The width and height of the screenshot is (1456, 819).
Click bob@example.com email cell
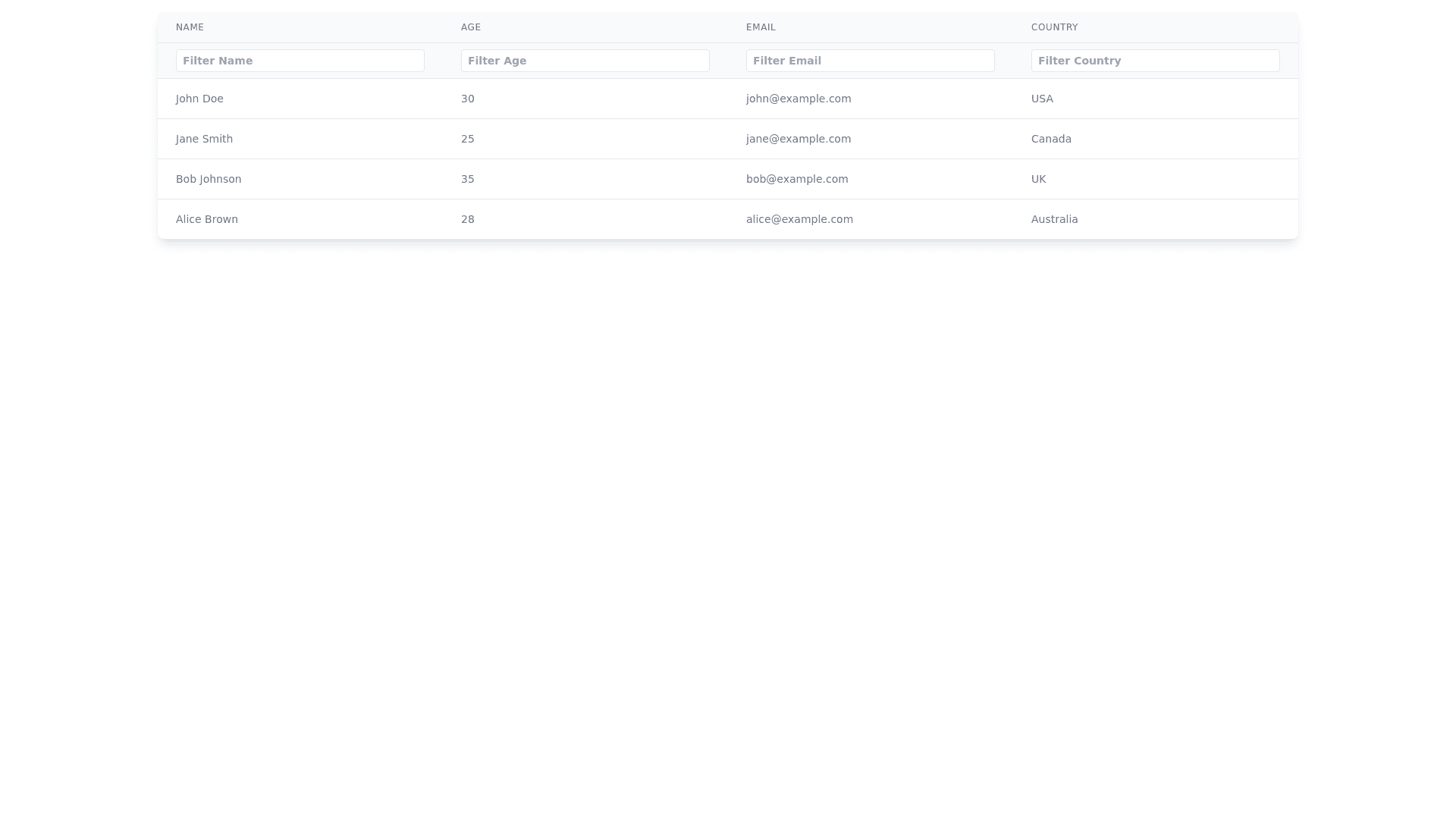coord(797,179)
